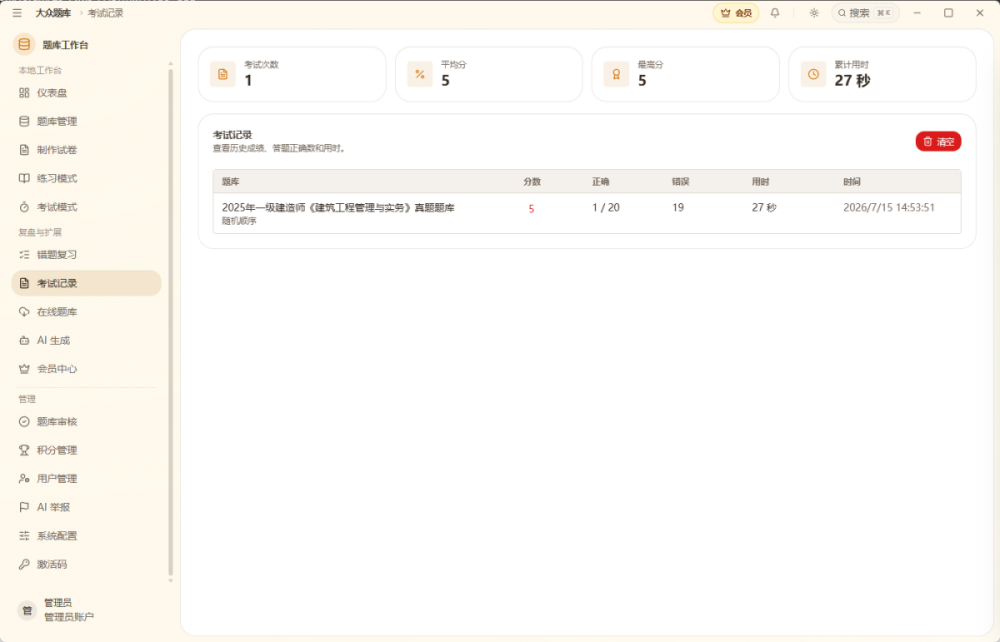Open the AI 举报 label in sidebar
This screenshot has height=642, width=1000.
click(54, 507)
